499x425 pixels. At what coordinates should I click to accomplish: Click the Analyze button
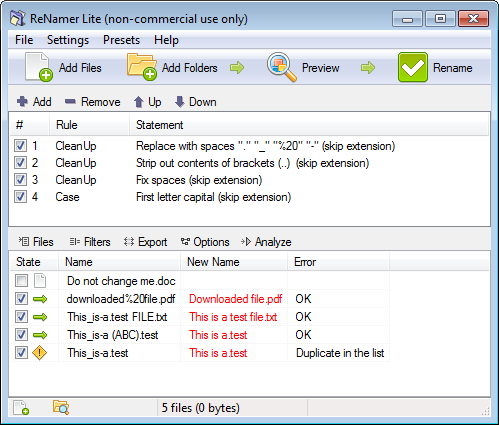(266, 242)
